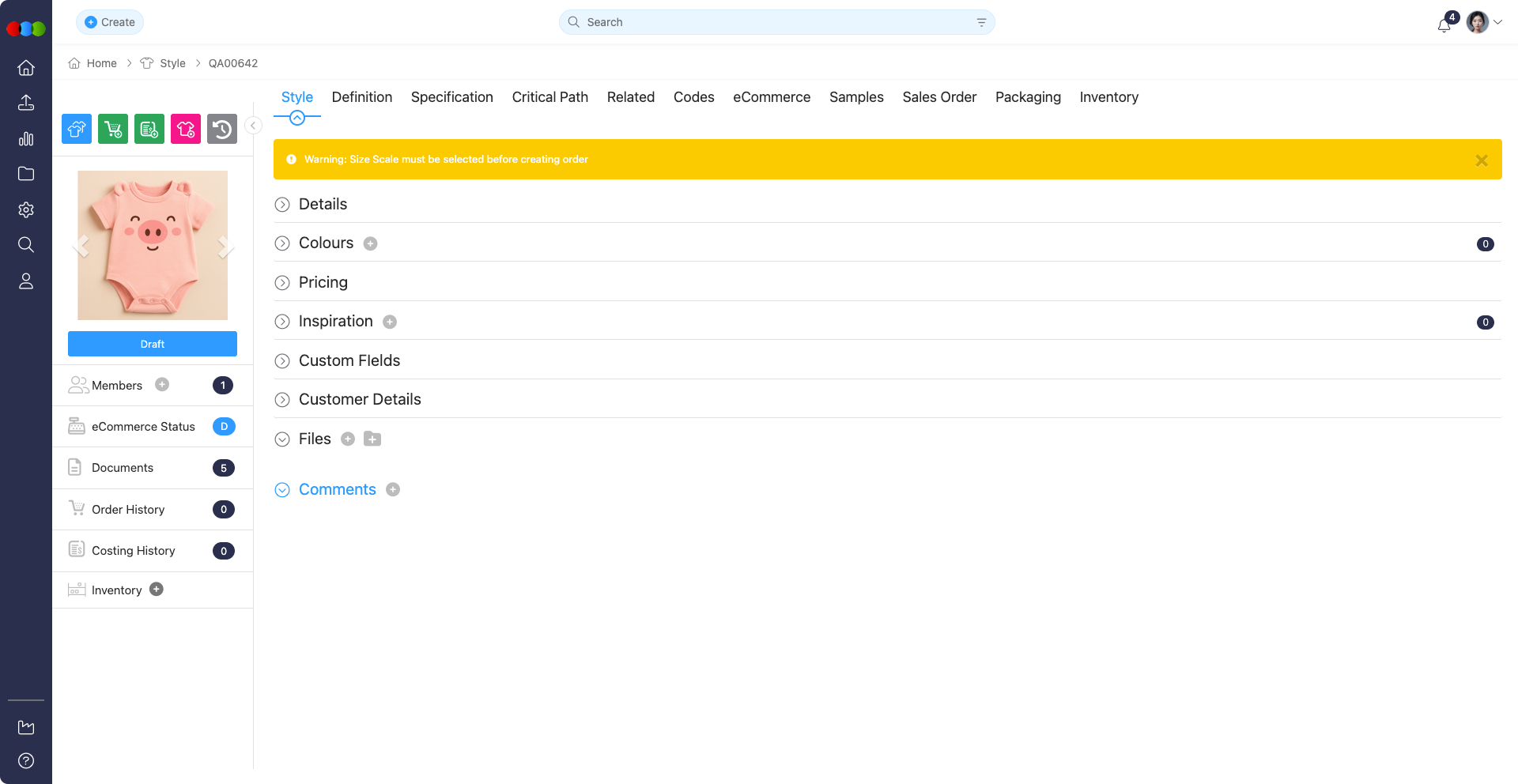Click the blue duplicate style shirts icon
The height and width of the screenshot is (784, 1518).
pos(77,129)
